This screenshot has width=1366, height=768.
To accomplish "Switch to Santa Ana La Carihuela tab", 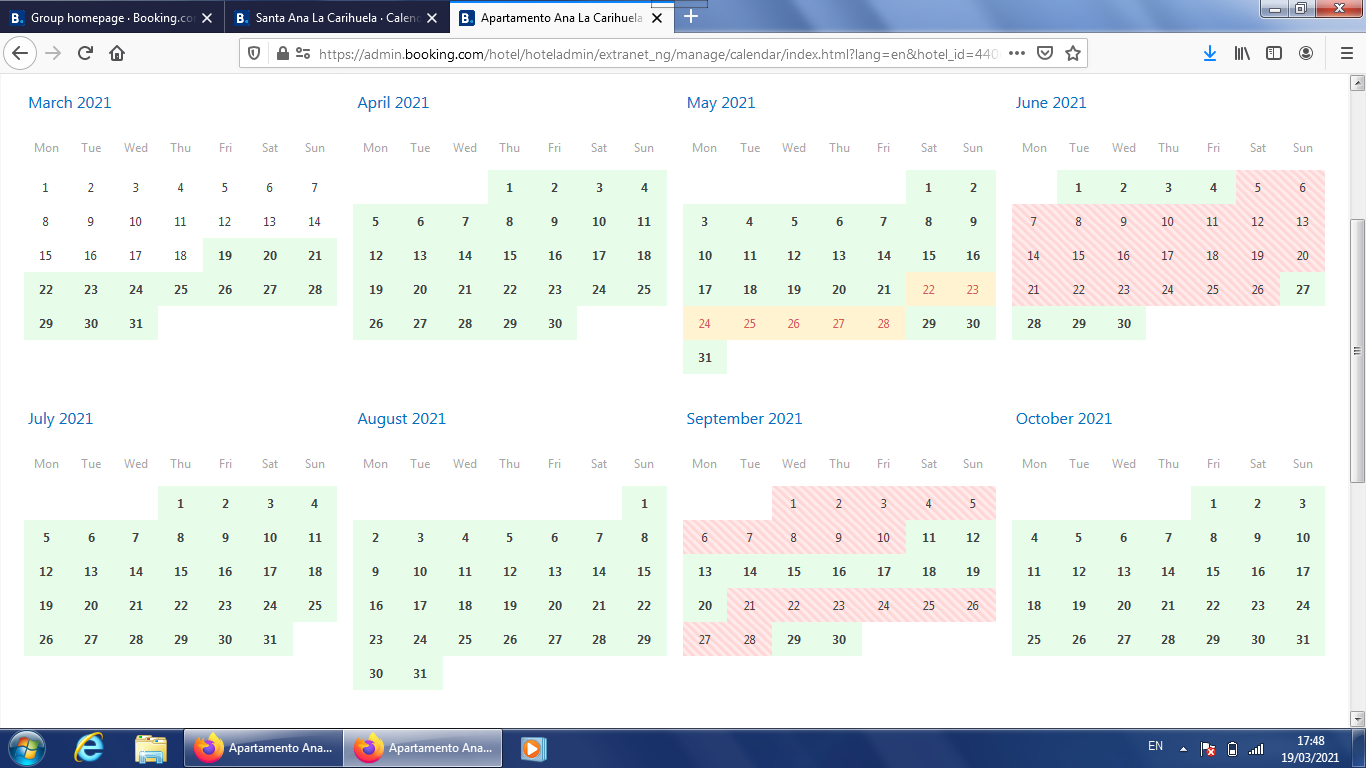I will [335, 18].
